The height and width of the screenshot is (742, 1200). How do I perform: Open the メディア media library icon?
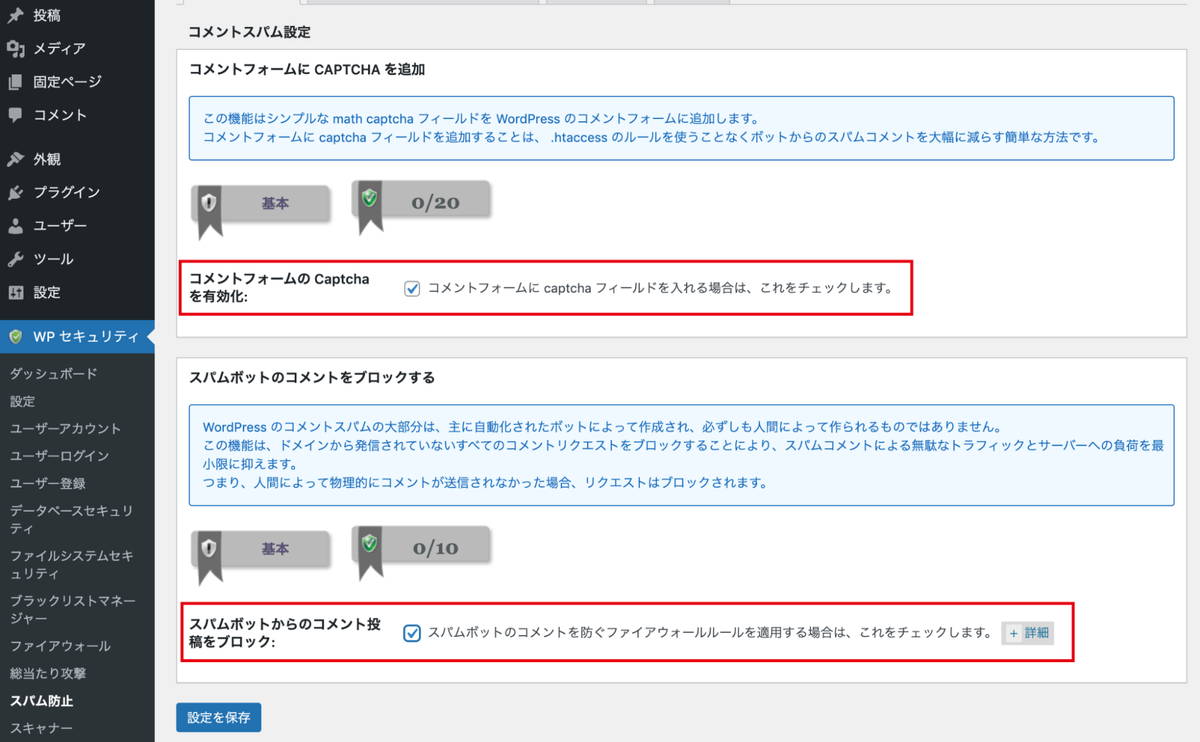(14, 47)
